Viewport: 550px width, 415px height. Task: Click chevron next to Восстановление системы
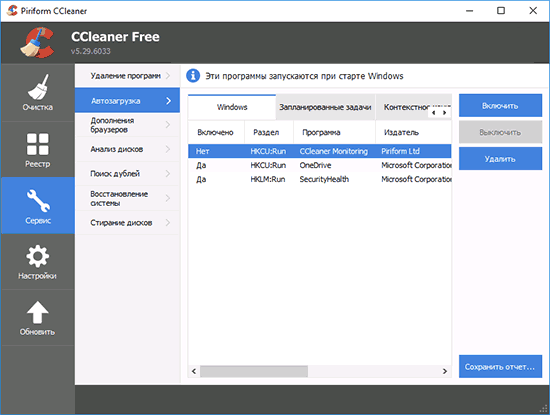[x=168, y=198]
